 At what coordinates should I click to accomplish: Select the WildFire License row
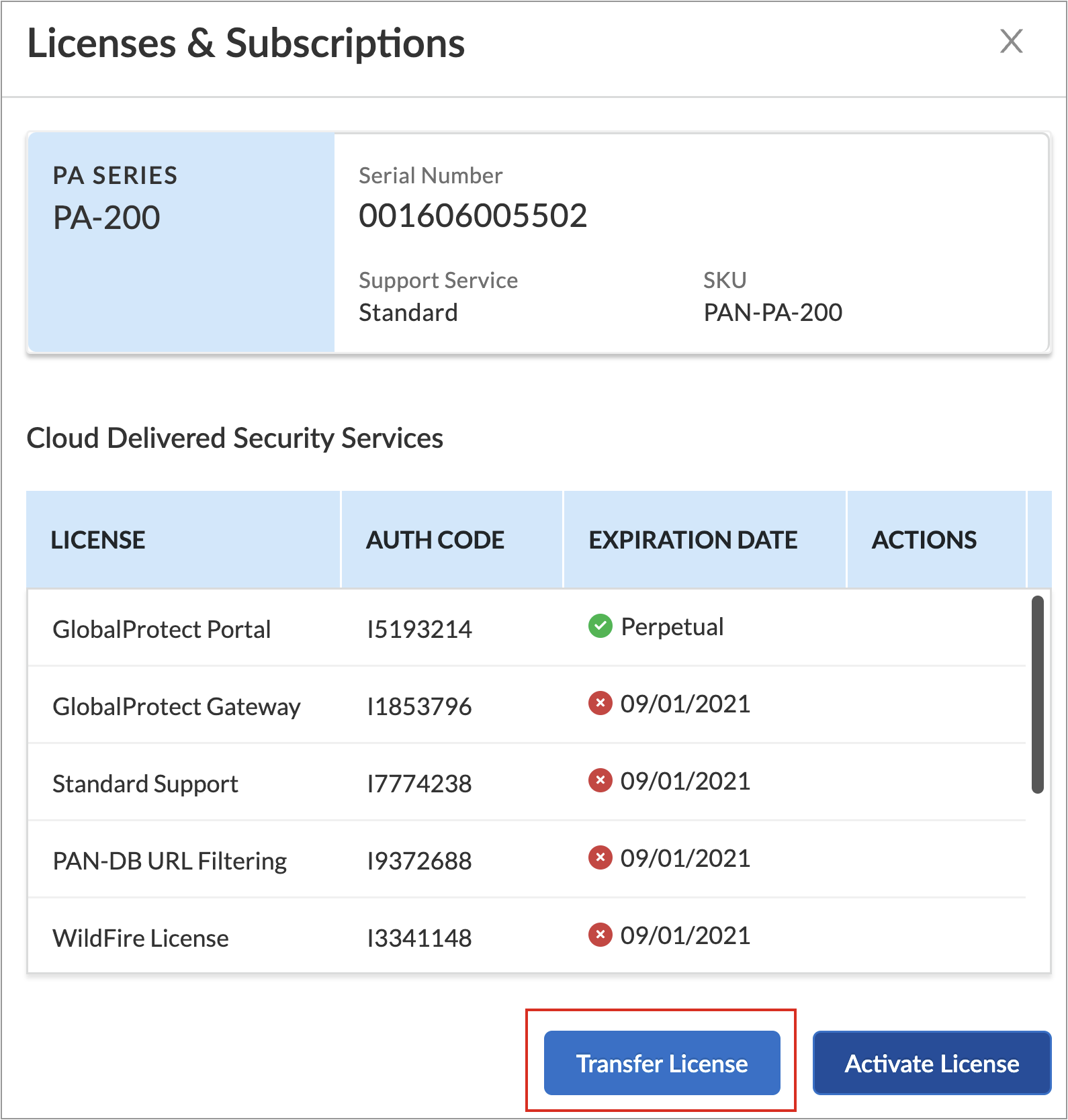point(141,938)
